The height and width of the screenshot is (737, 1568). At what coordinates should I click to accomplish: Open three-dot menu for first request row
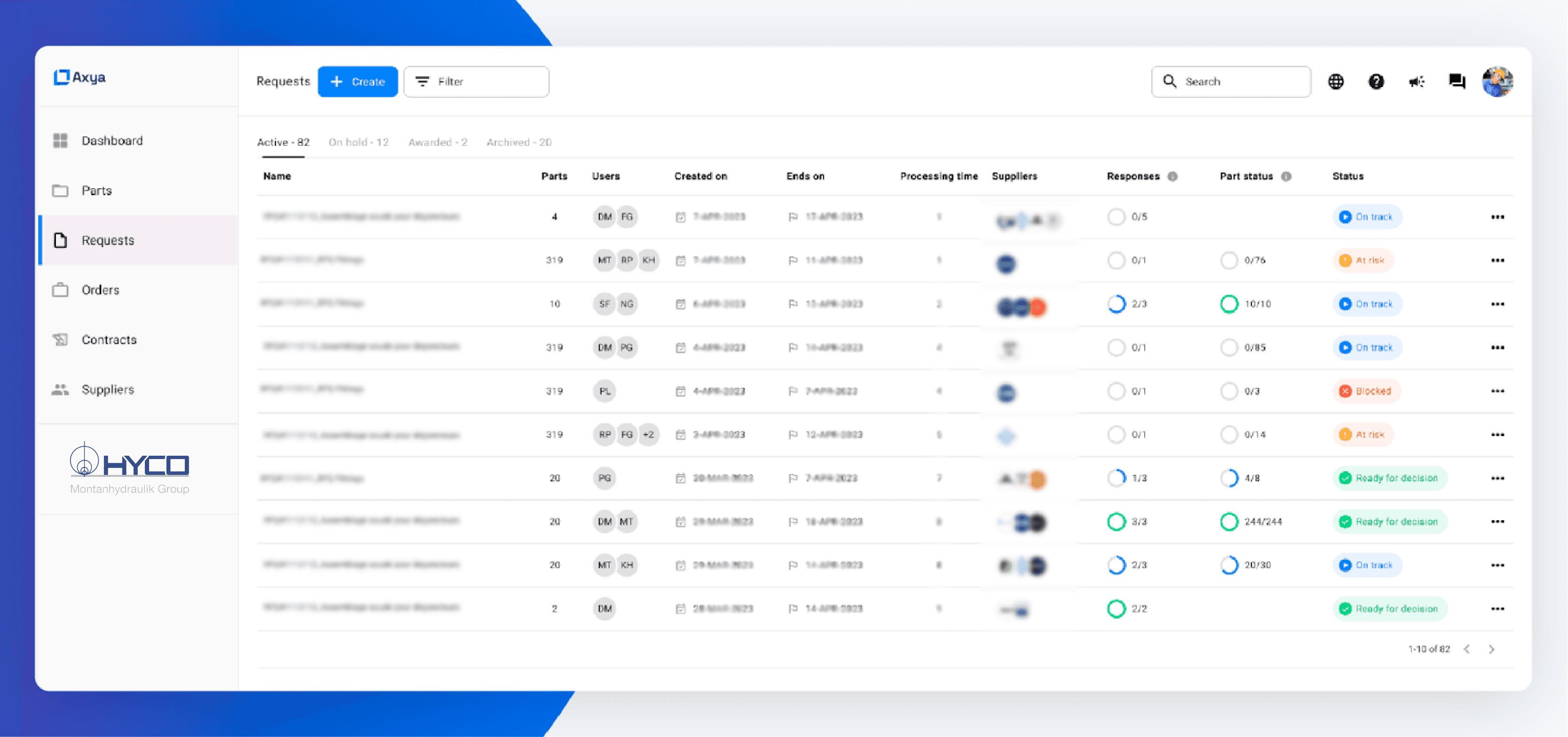(1497, 217)
